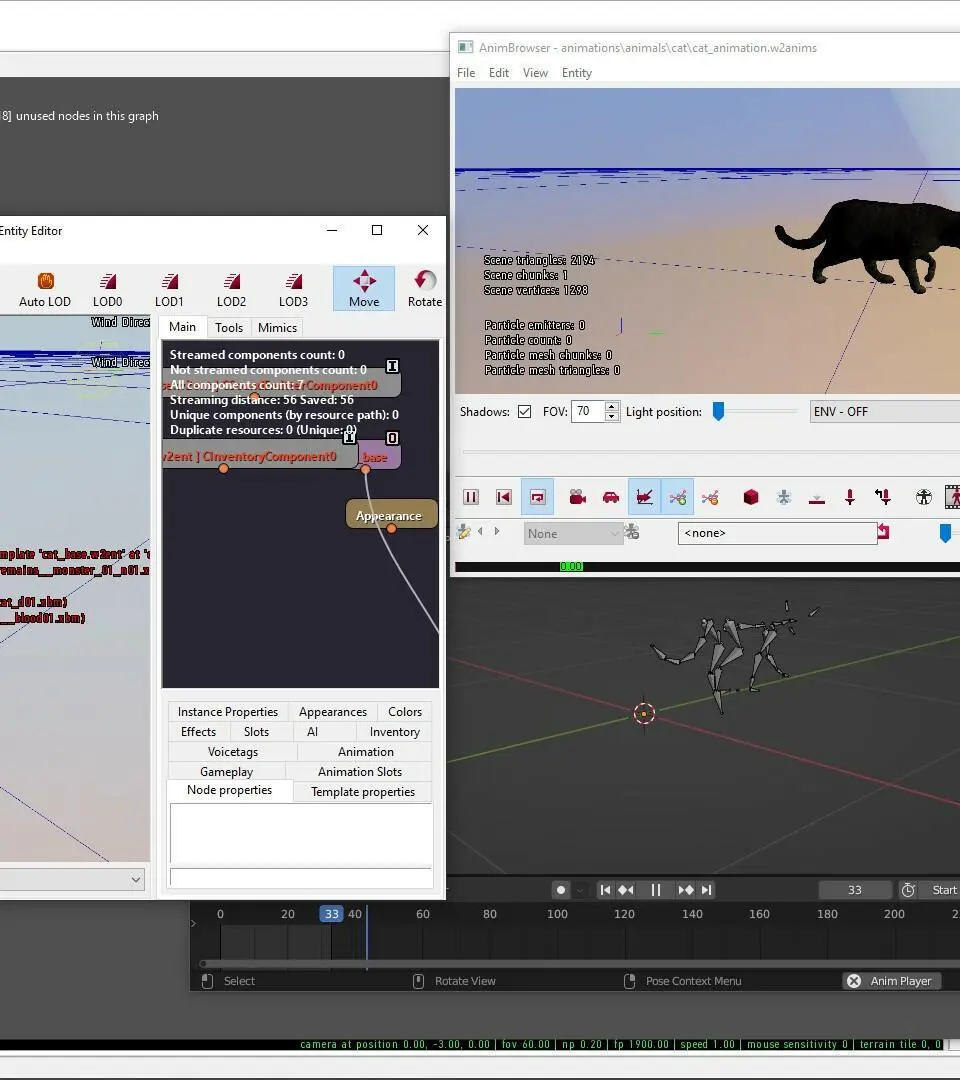Toggle the trajectory graph icon in AnimBrowser
960x1080 pixels.
coord(645,497)
